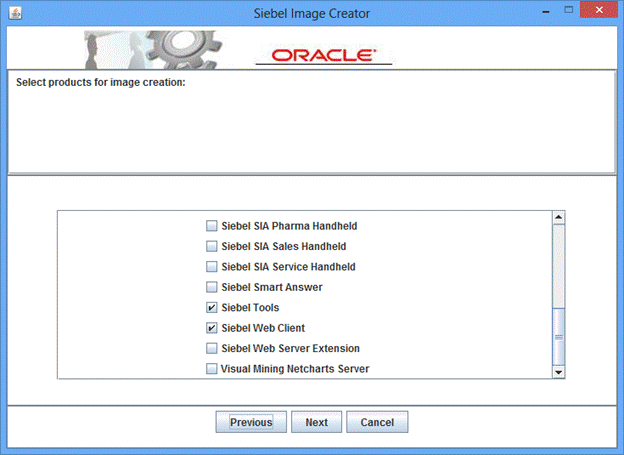Check Siebel SIA Service Handheld
Image resolution: width=624 pixels, height=455 pixels.
(212, 267)
